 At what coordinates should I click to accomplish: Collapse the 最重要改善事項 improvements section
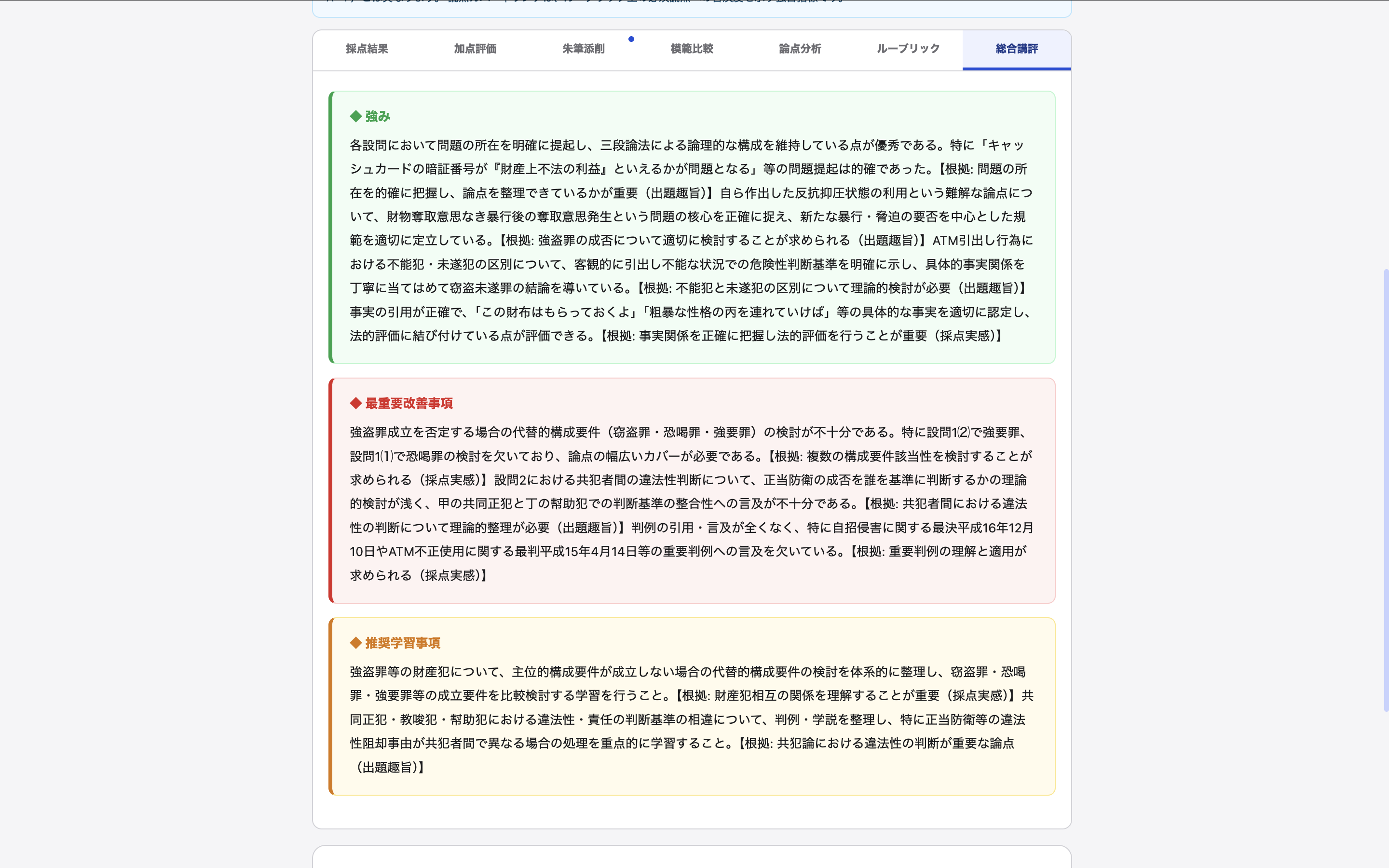pos(408,404)
